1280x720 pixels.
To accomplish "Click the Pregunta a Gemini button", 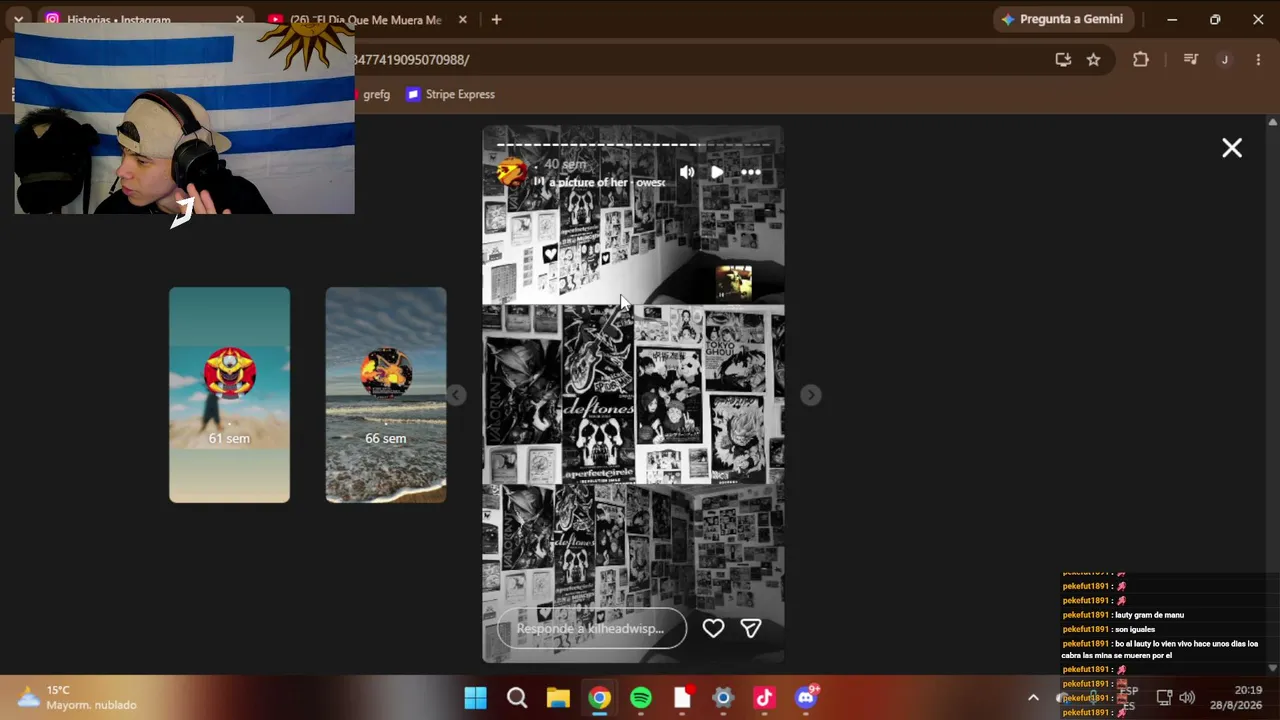I will click(1062, 19).
